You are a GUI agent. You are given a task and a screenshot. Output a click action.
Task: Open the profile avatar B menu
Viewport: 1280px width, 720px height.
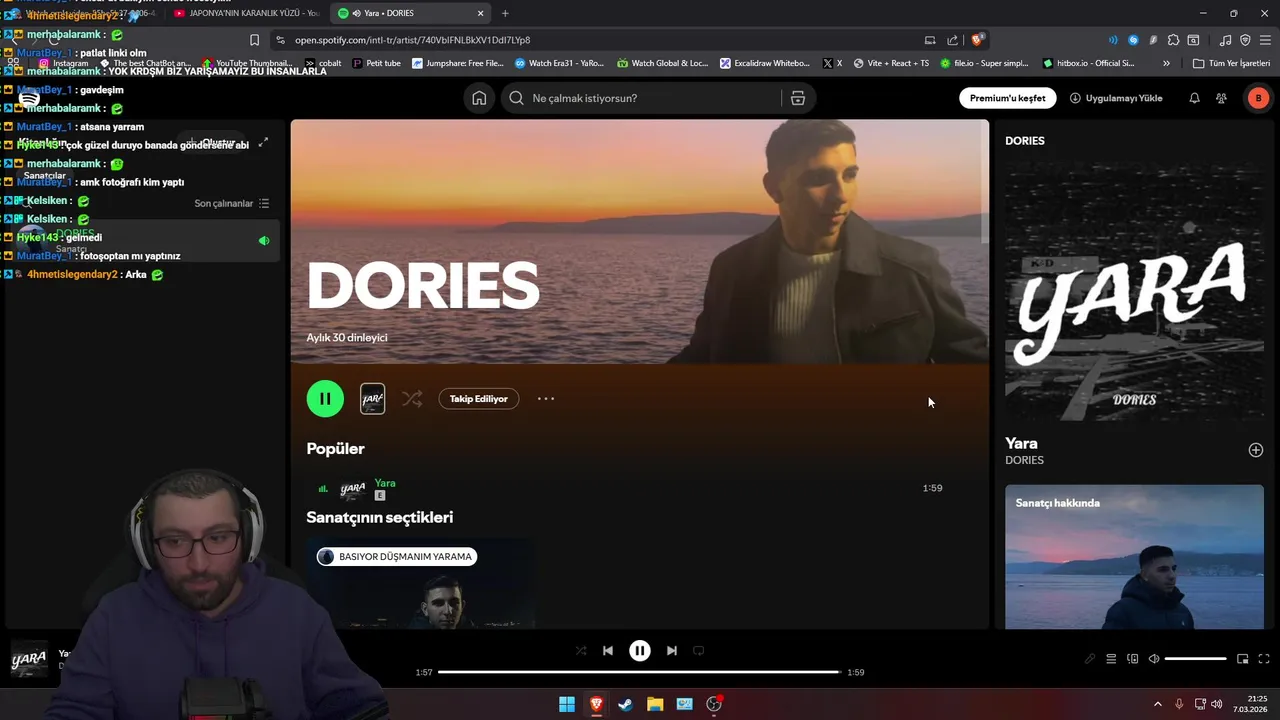point(1258,98)
